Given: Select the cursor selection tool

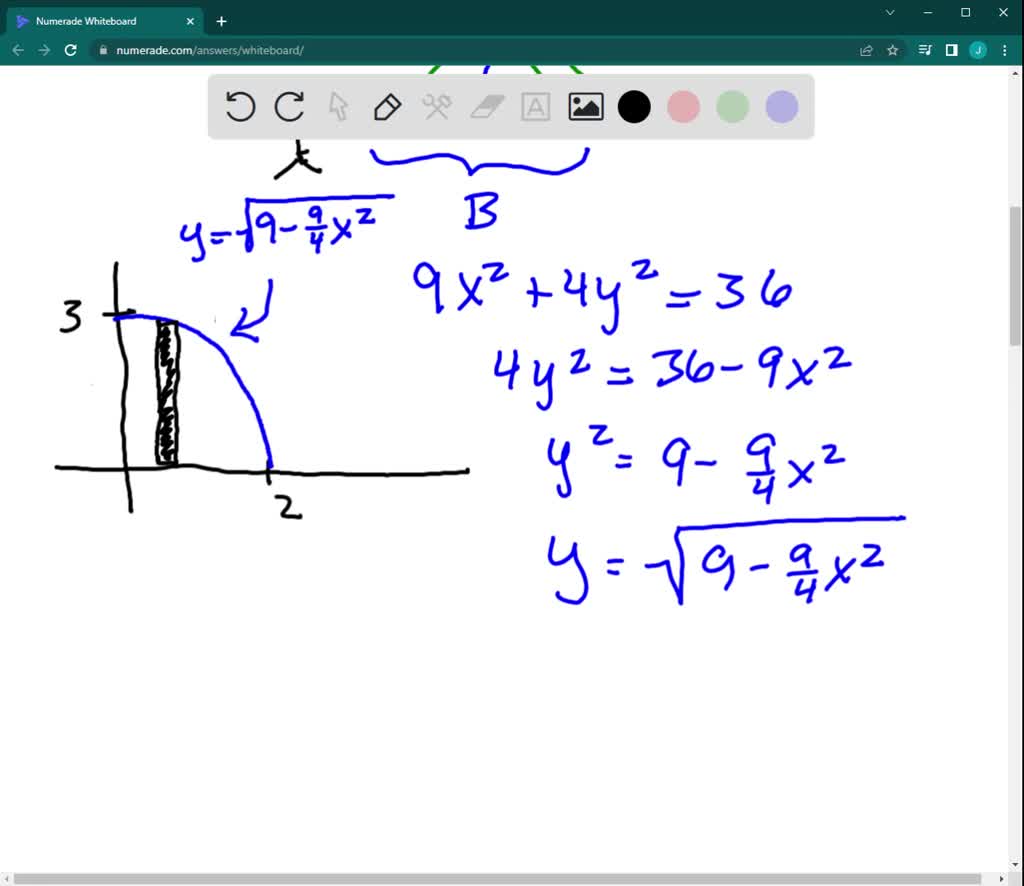Looking at the screenshot, I should tap(338, 106).
